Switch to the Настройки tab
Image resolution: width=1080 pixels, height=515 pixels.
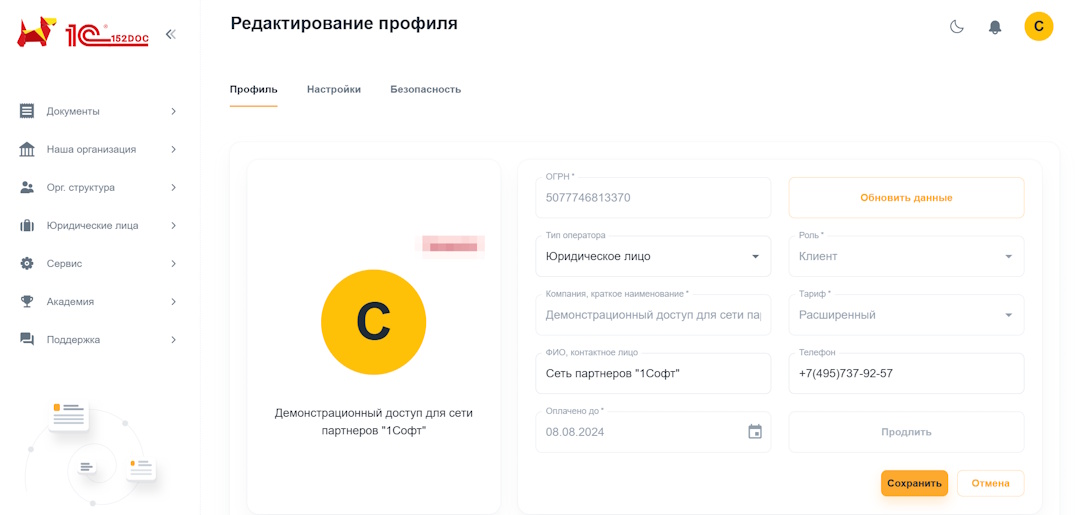point(334,89)
